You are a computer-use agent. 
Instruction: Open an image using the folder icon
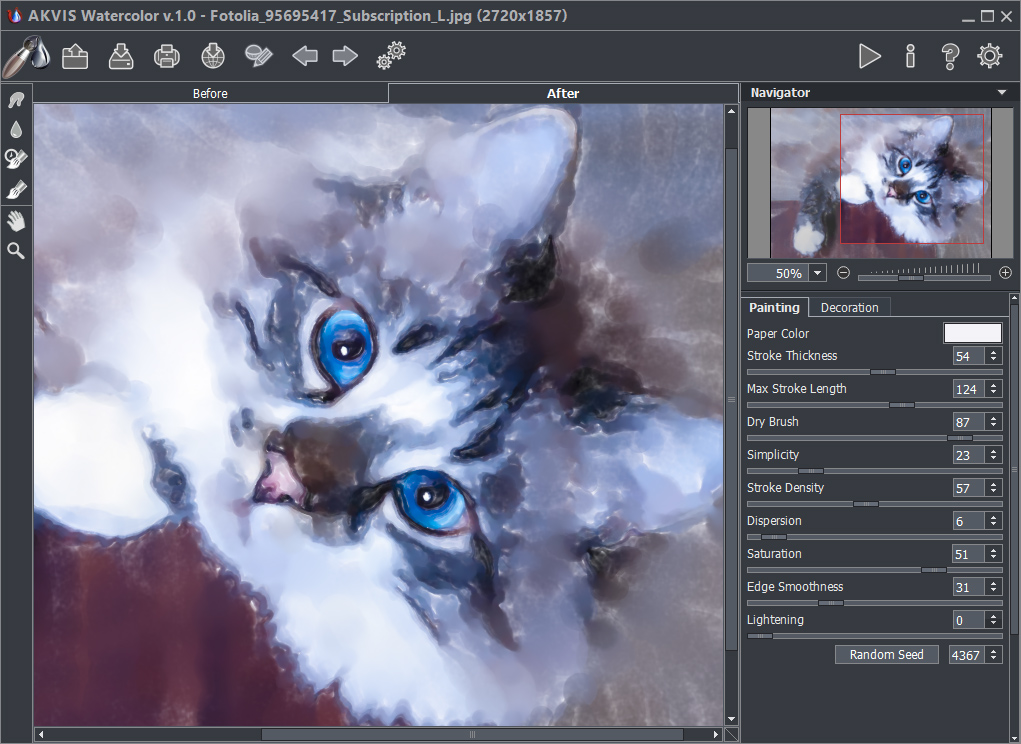click(75, 56)
